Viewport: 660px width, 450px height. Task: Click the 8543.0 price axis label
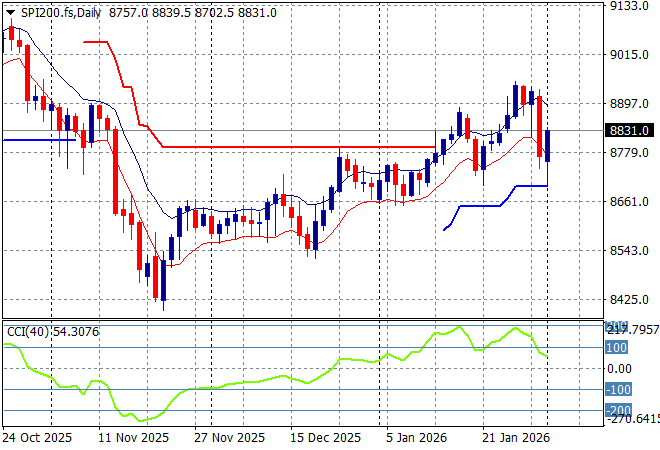tap(629, 250)
